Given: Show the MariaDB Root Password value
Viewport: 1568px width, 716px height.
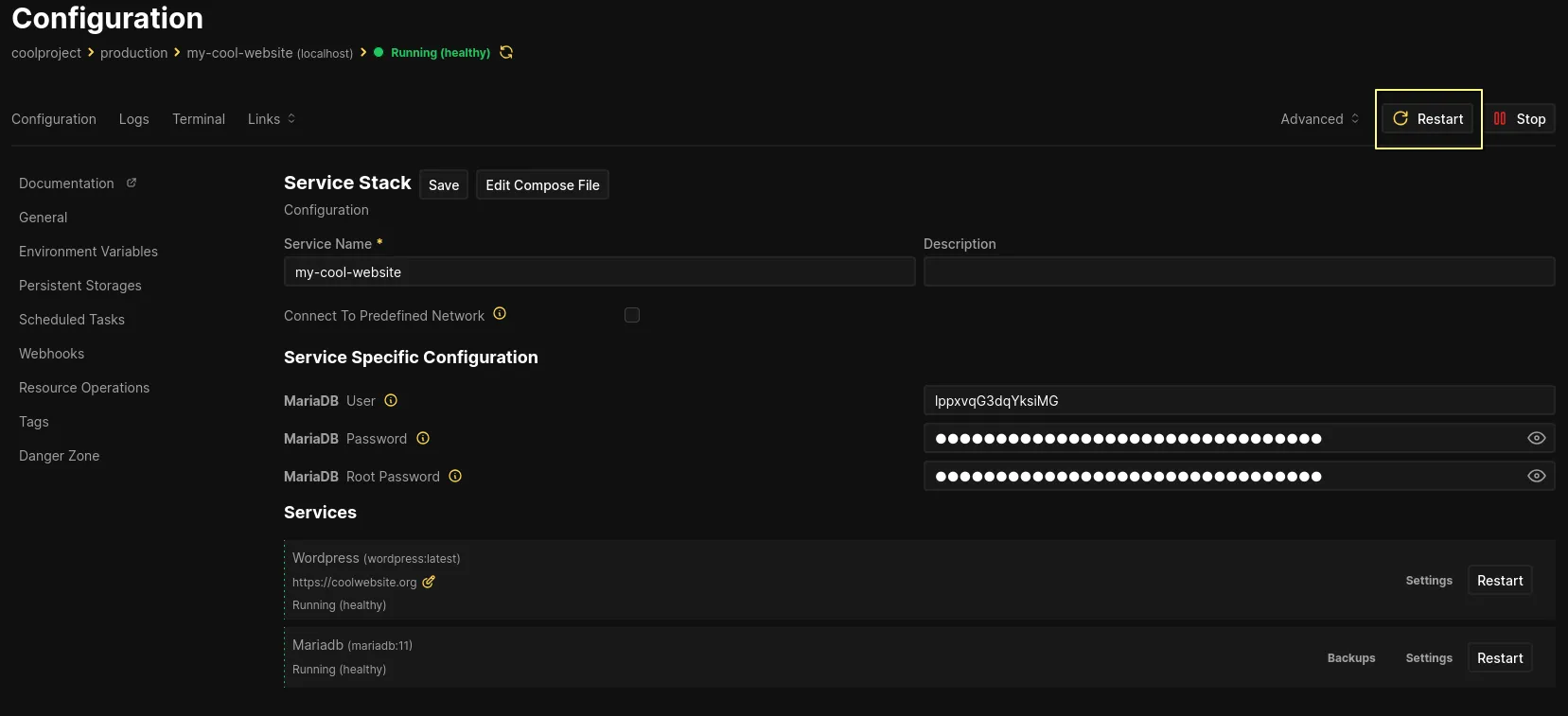Looking at the screenshot, I should coord(1536,476).
